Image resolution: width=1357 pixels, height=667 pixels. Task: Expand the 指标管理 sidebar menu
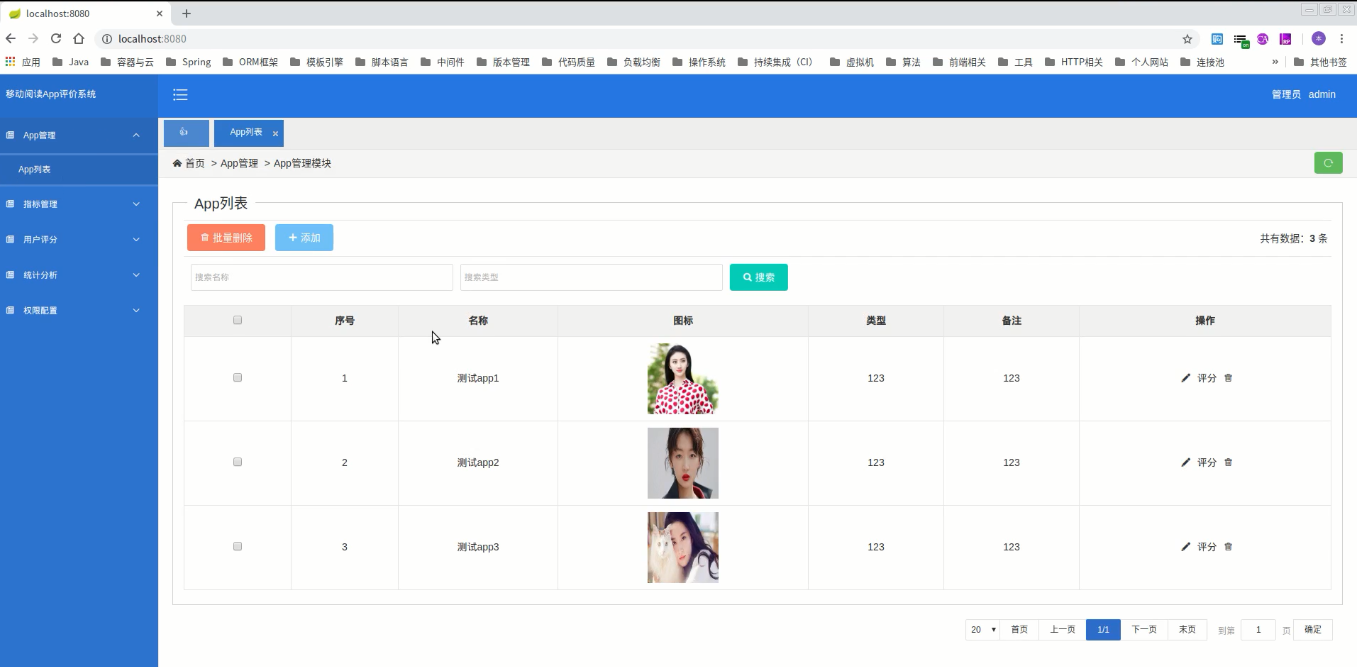point(79,204)
